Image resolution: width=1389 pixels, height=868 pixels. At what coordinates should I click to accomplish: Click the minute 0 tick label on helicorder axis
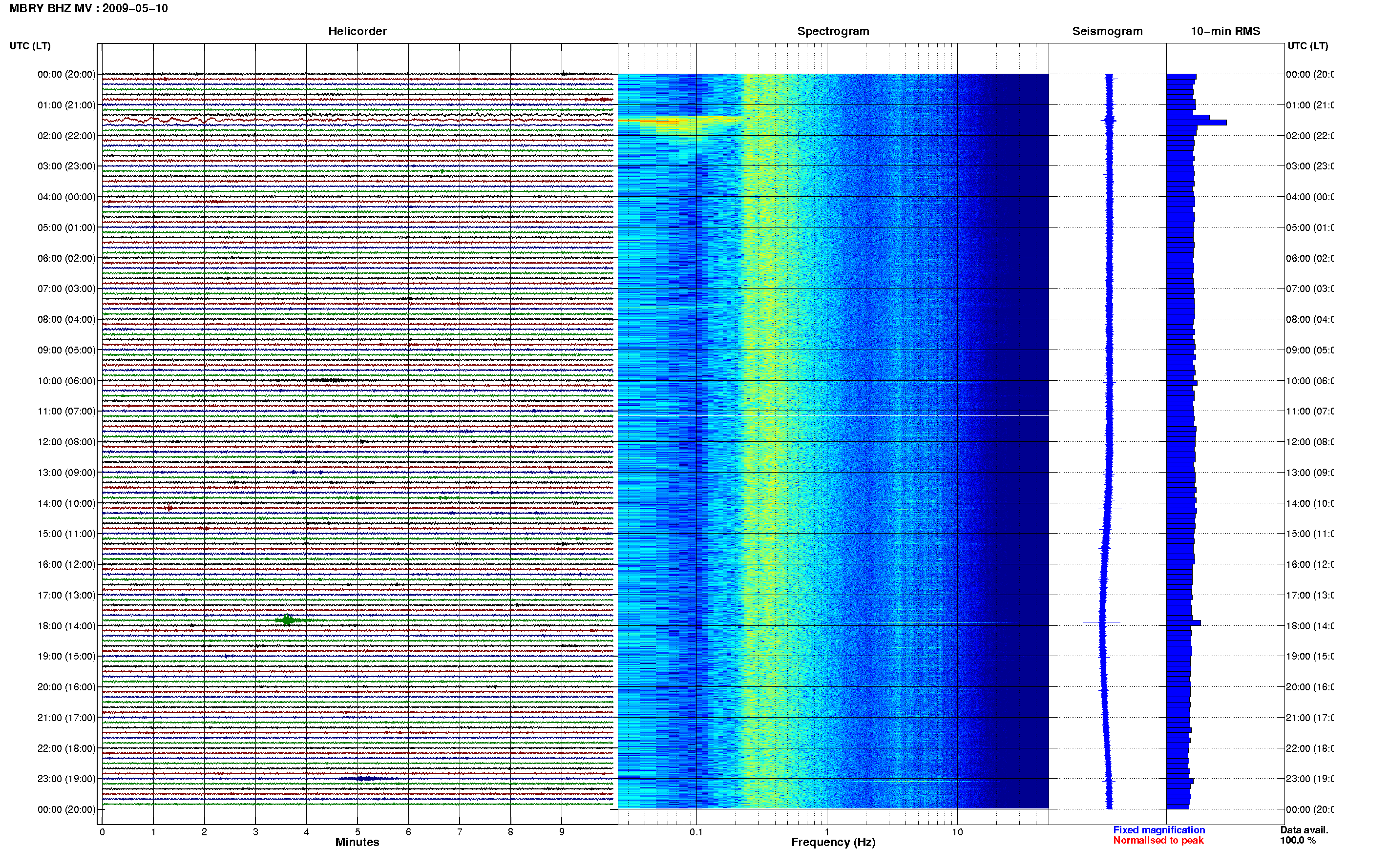[102, 832]
